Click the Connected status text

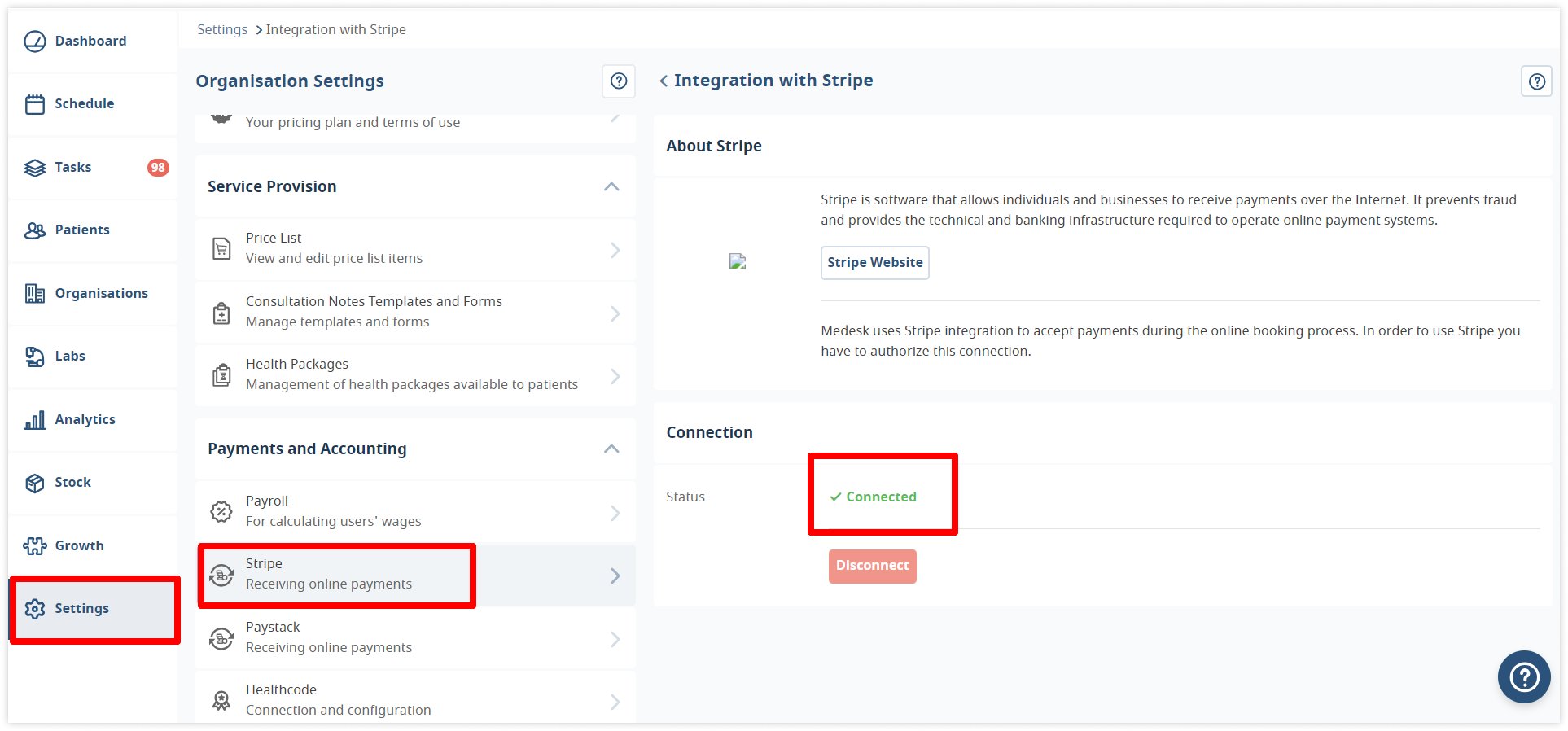point(881,497)
